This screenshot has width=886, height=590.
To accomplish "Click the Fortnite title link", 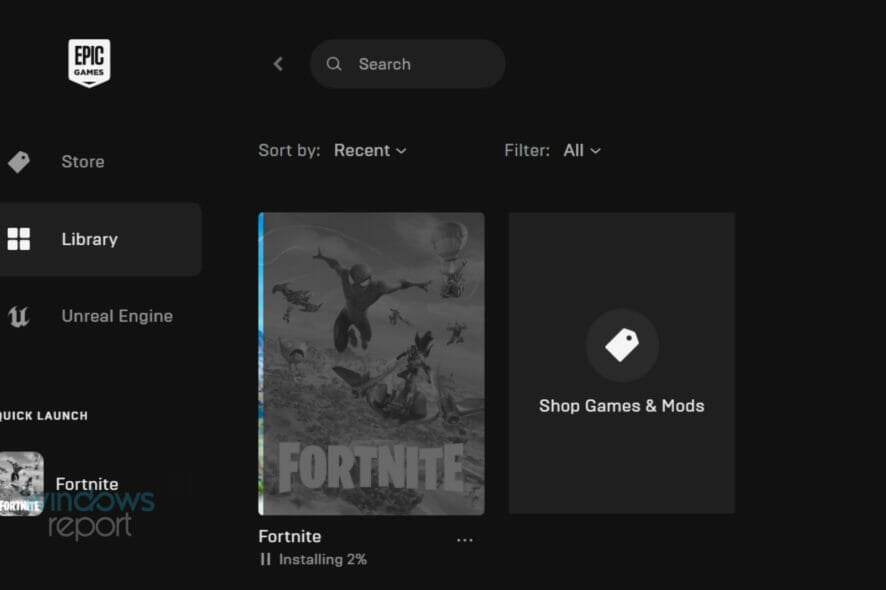I will coord(290,536).
